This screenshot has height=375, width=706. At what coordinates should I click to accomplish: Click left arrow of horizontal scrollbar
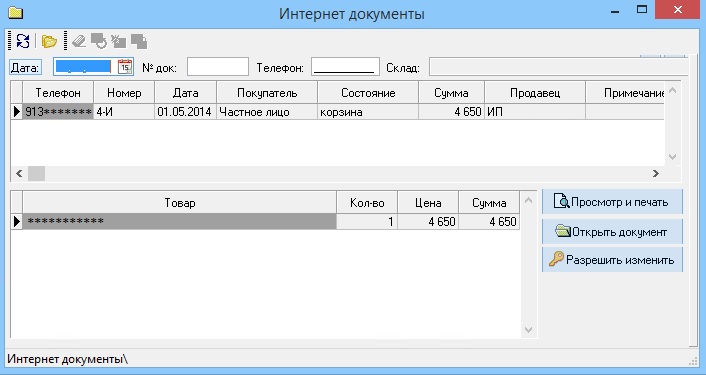(x=19, y=173)
